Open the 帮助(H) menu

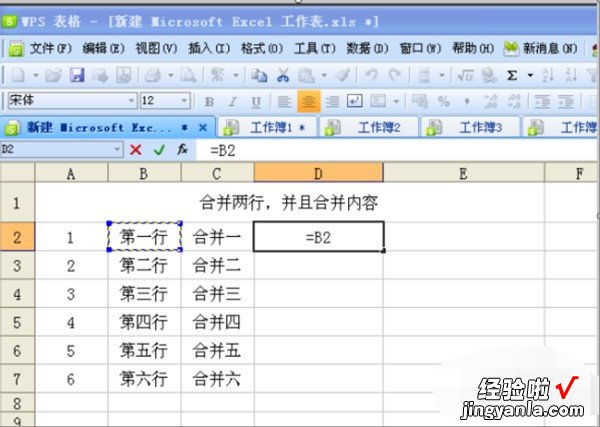point(473,49)
